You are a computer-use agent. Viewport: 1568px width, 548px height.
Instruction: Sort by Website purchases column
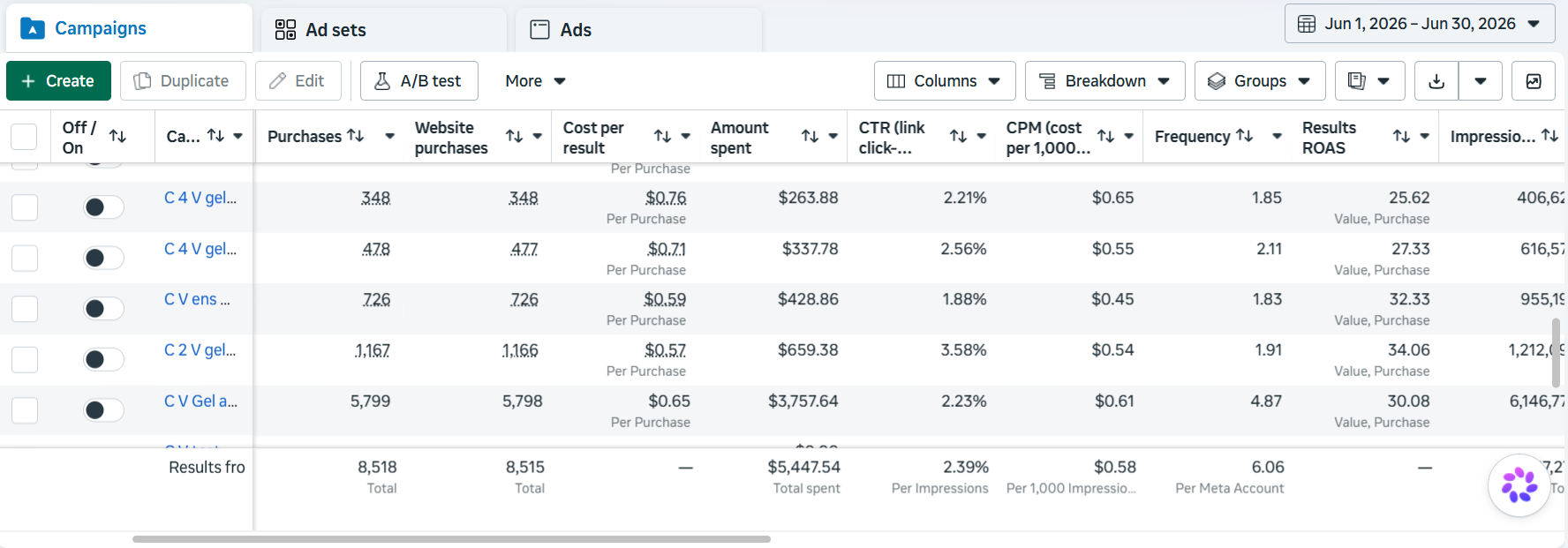[x=514, y=136]
